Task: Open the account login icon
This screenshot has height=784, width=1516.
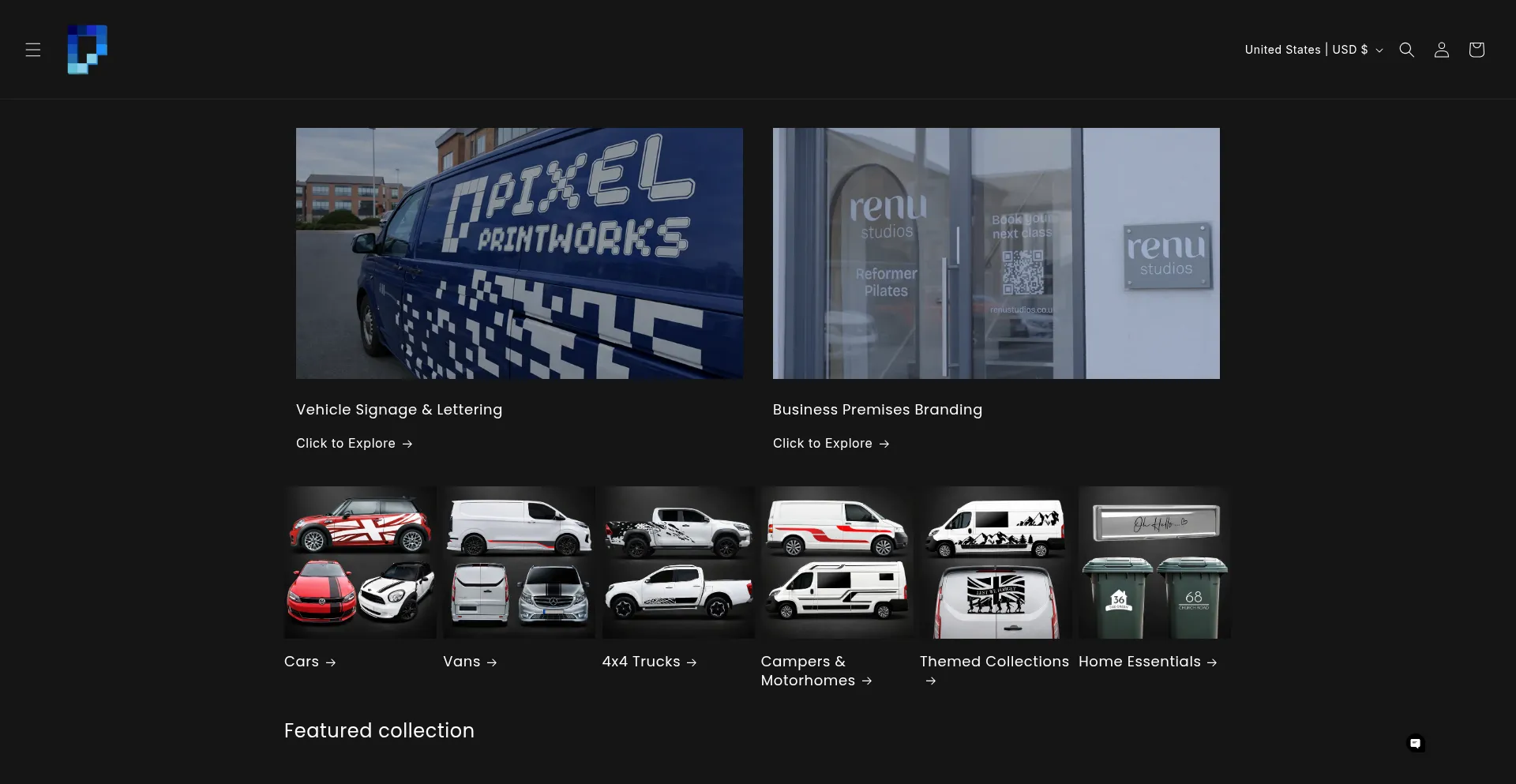Action: coord(1441,50)
